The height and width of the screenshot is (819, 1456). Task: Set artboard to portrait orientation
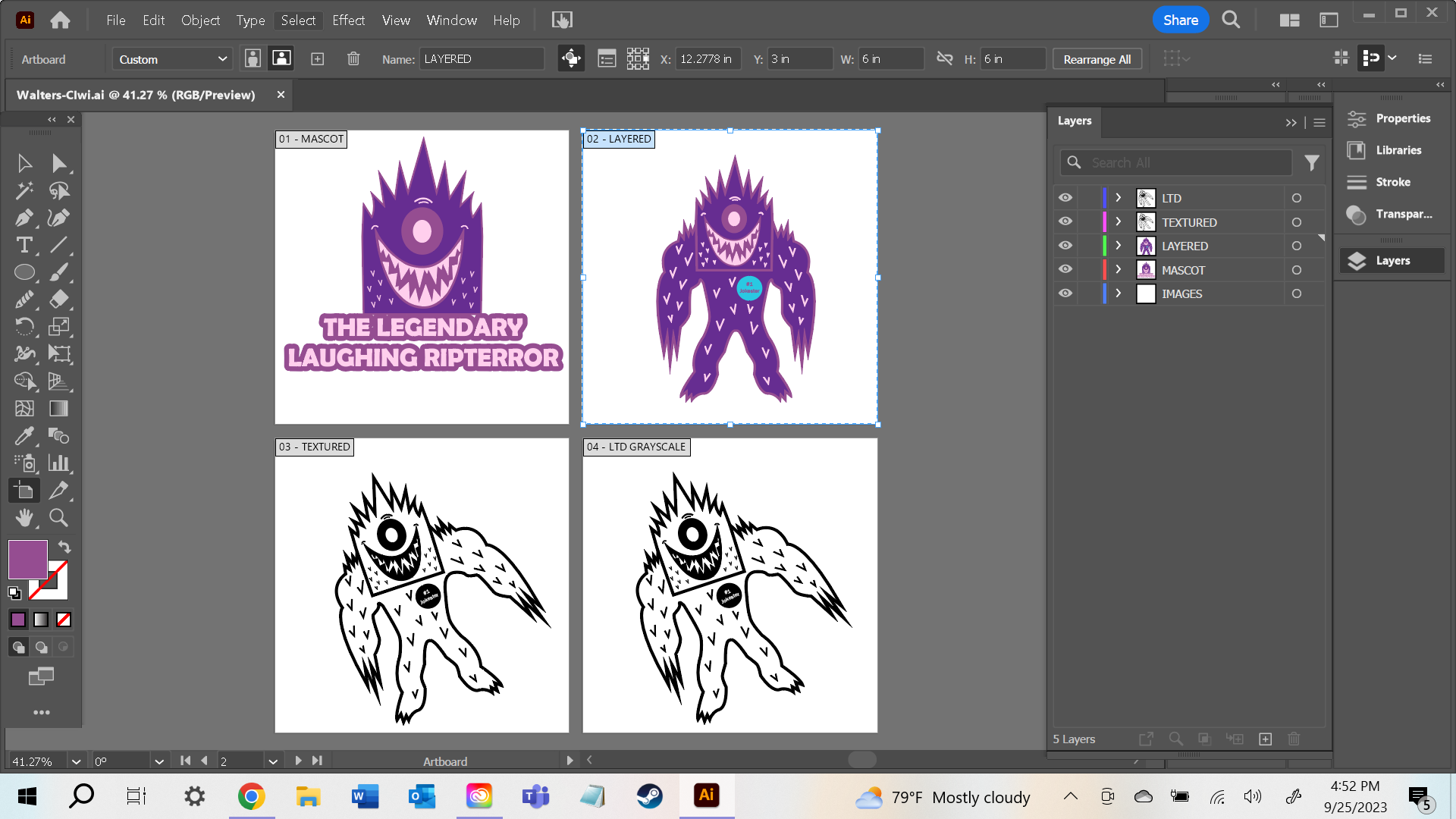pos(253,58)
